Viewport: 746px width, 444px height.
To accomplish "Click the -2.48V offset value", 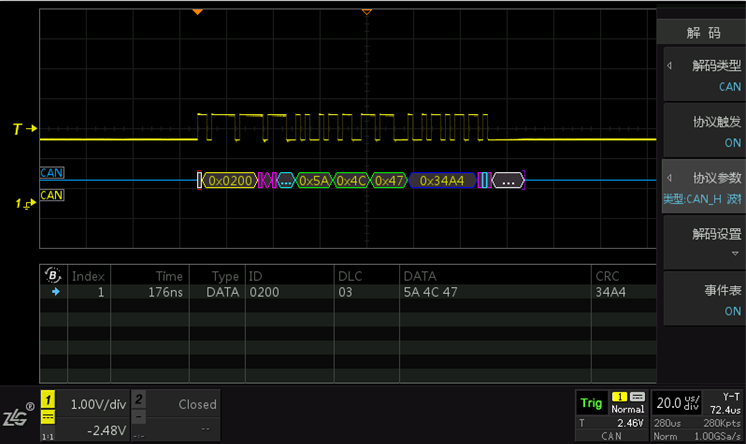I will (107, 430).
